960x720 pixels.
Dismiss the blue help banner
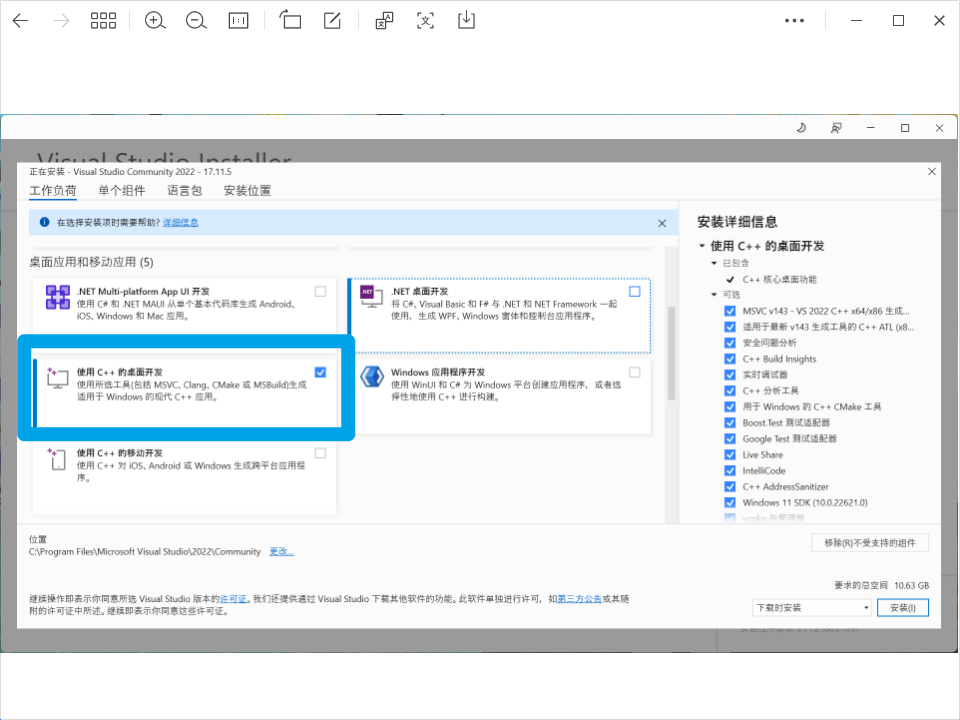(662, 223)
